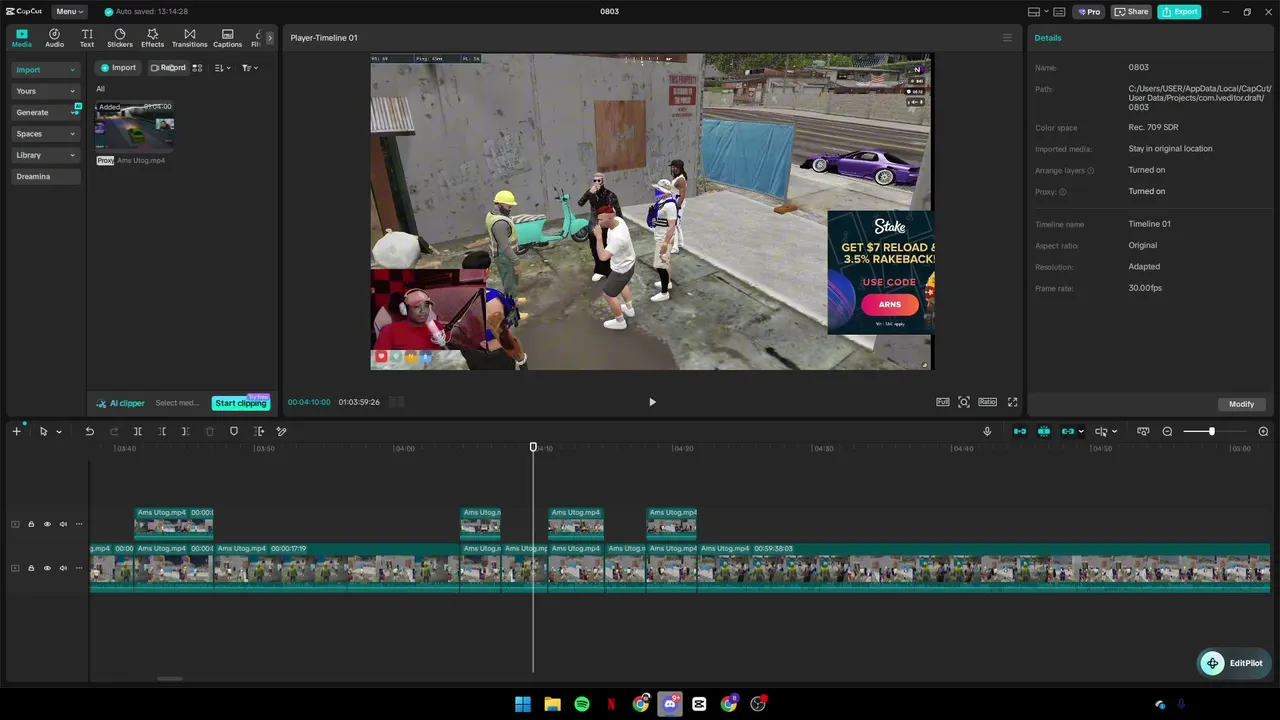Toggle auto snapping in timeline toolbar
The width and height of the screenshot is (1280, 720).
1044,432
